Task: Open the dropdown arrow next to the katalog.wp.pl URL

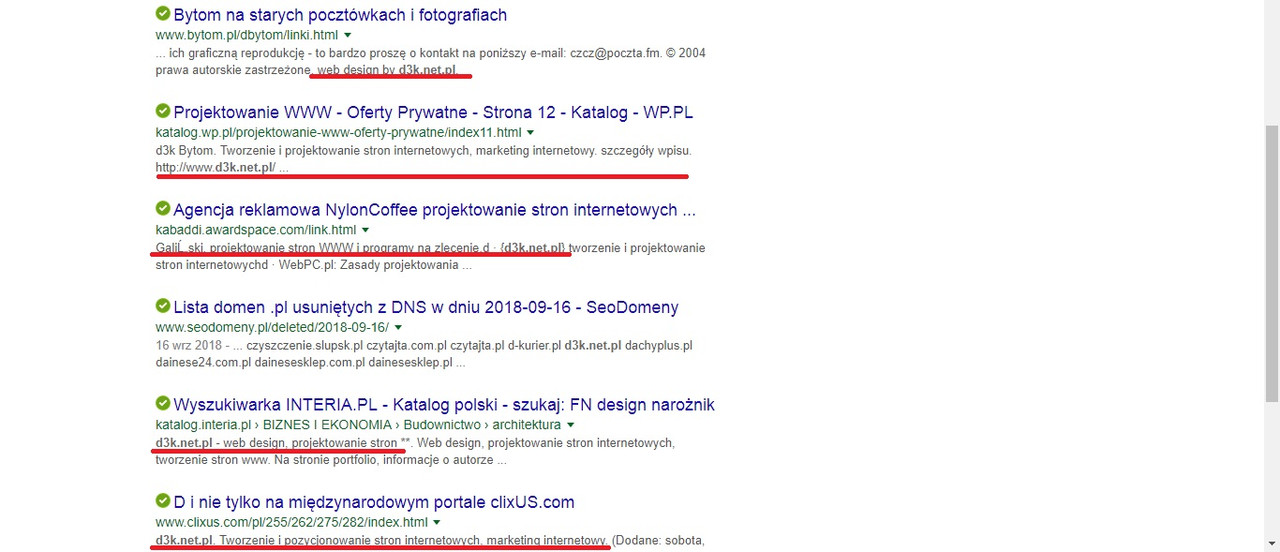Action: pos(530,133)
